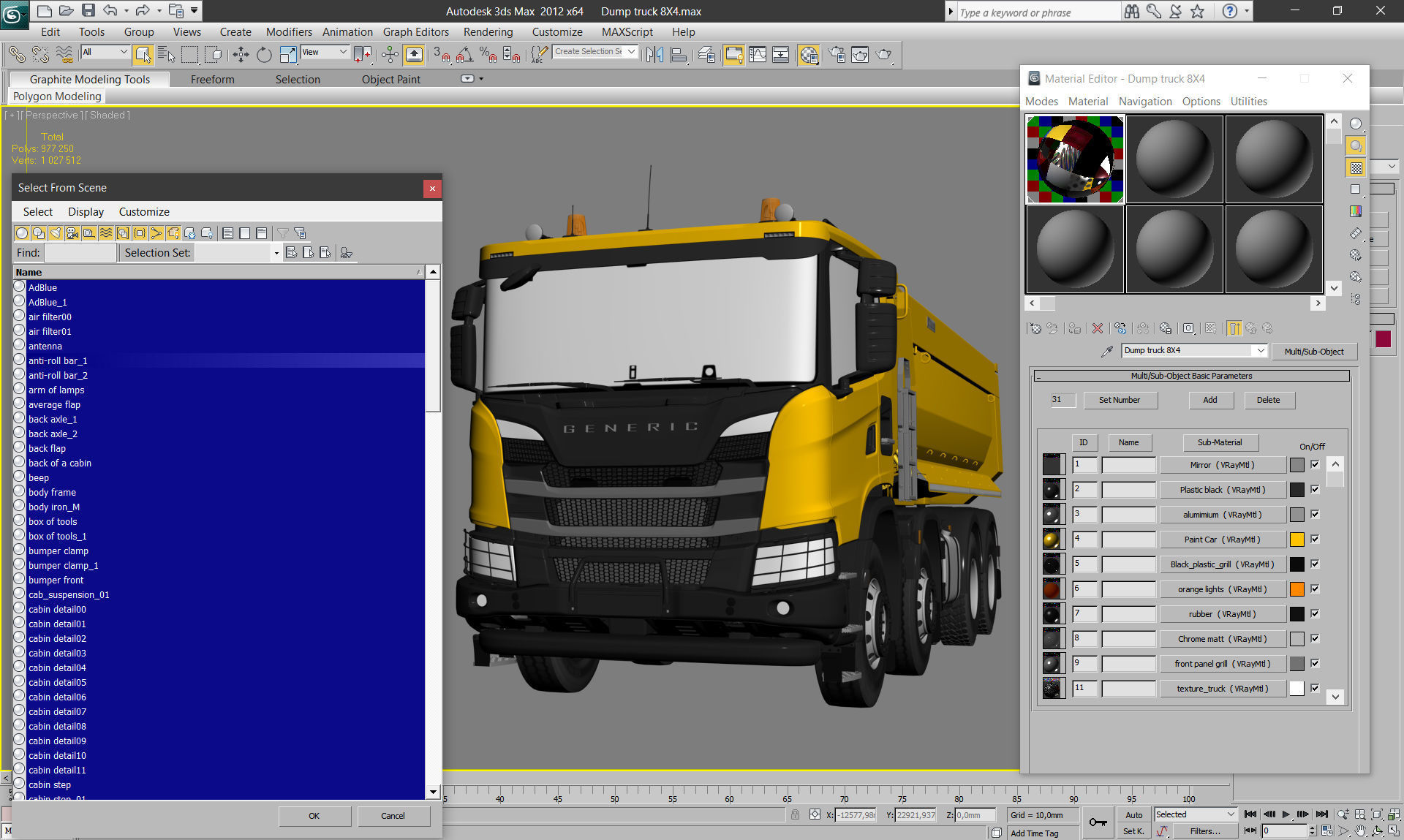Screen dimensions: 1404x840
Task: Toggle Sample Type sphere icon
Action: (1356, 124)
